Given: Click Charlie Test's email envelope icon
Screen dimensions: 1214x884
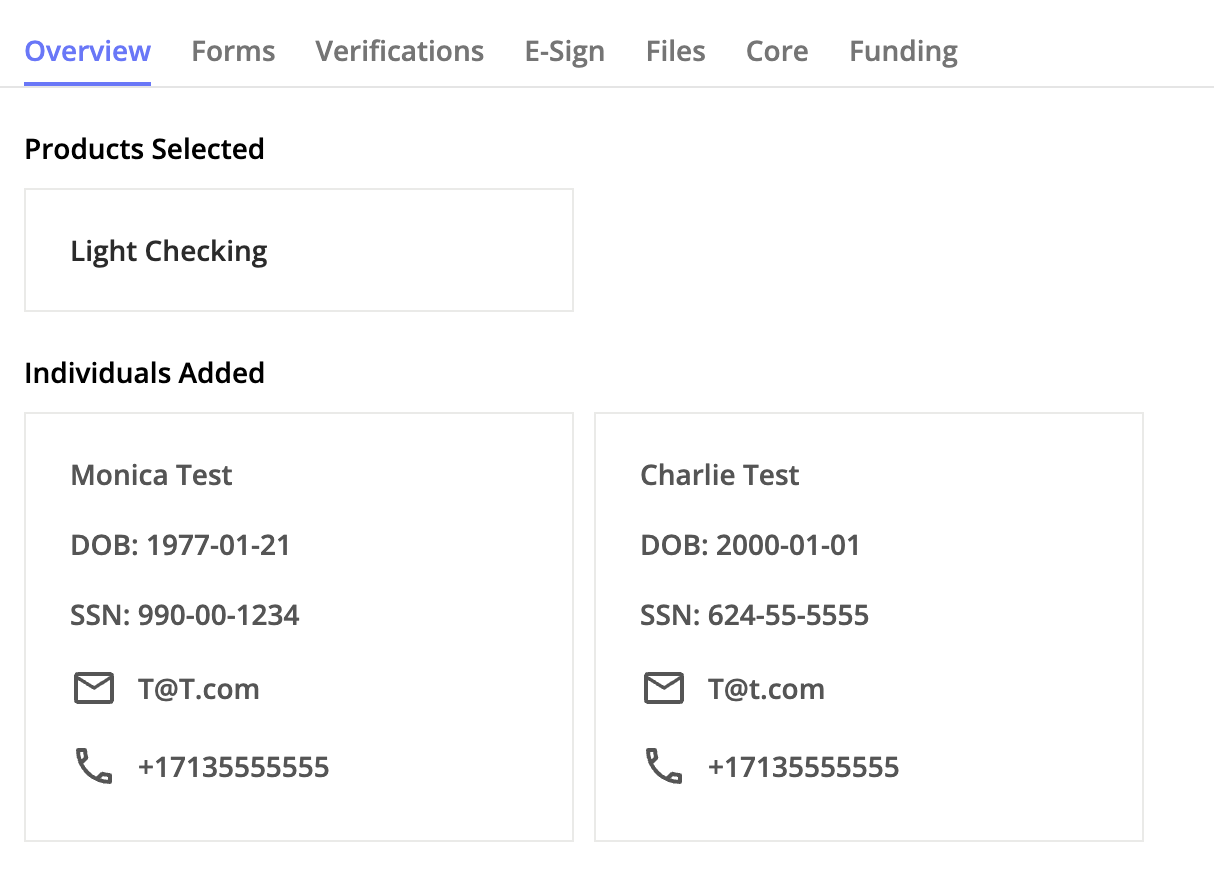Looking at the screenshot, I should click(664, 689).
